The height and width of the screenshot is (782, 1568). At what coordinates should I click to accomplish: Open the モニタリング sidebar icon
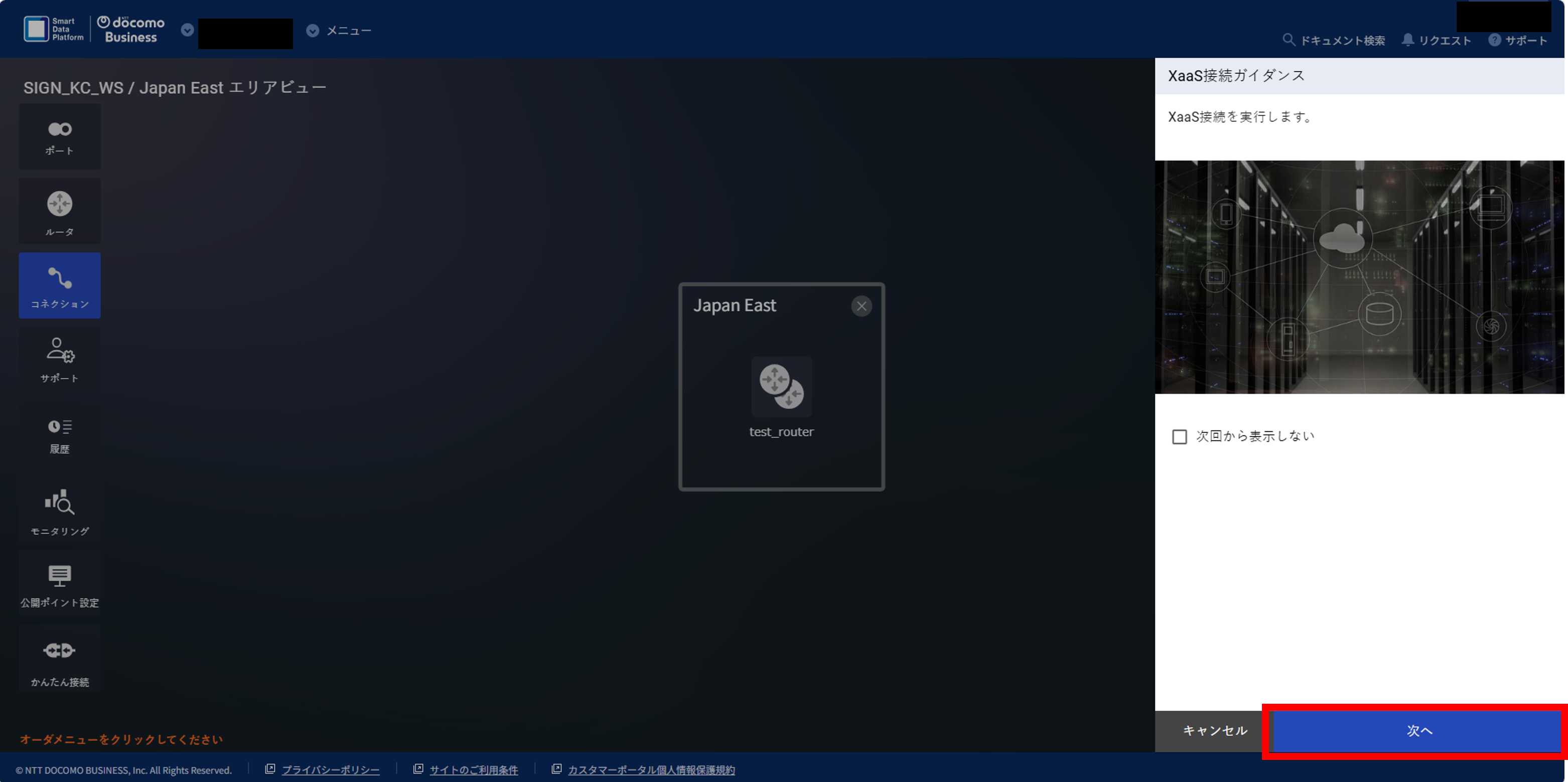click(x=60, y=510)
